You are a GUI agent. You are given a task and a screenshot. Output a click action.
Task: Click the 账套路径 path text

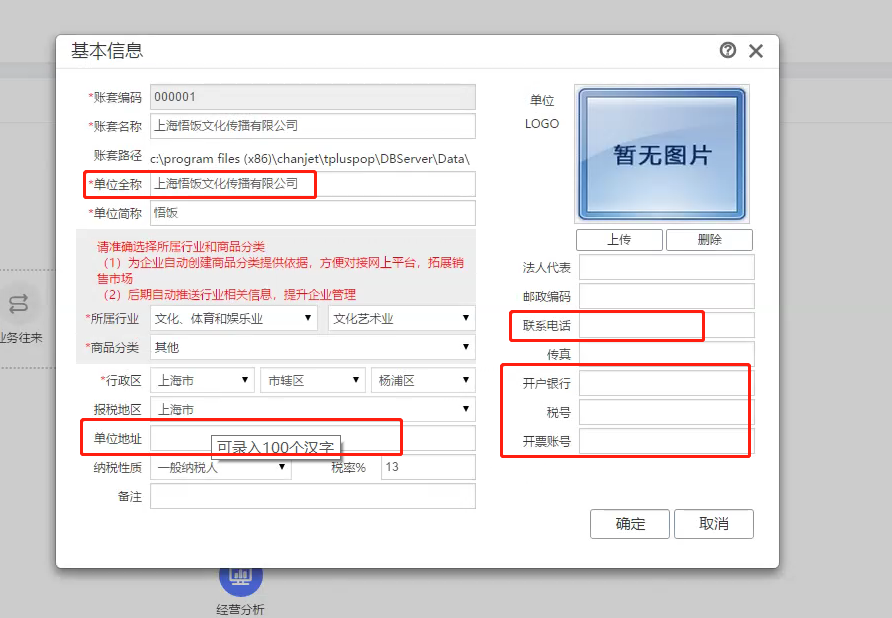pyautogui.click(x=310, y=159)
